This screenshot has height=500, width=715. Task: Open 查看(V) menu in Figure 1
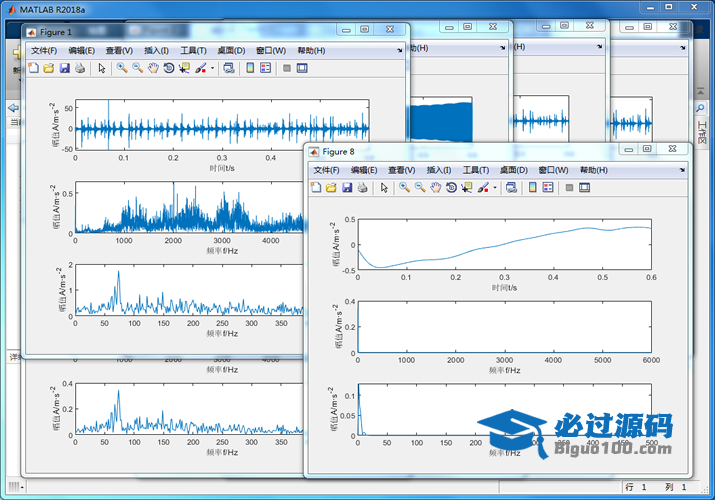[x=119, y=51]
